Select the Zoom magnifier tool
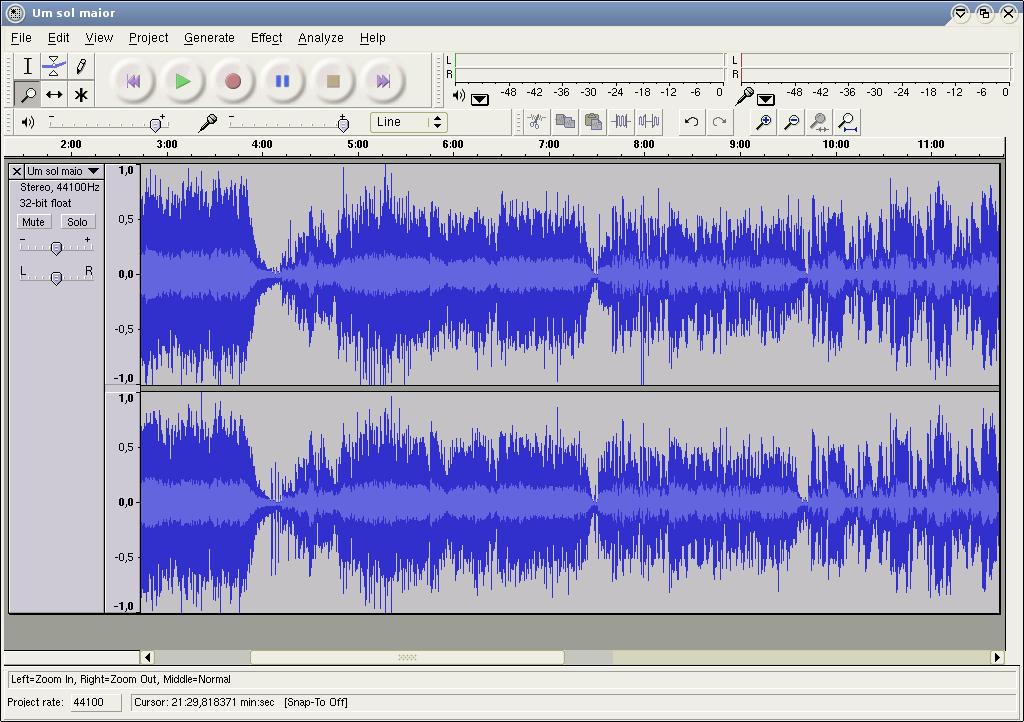Viewport: 1024px width, 722px height. [x=27, y=95]
